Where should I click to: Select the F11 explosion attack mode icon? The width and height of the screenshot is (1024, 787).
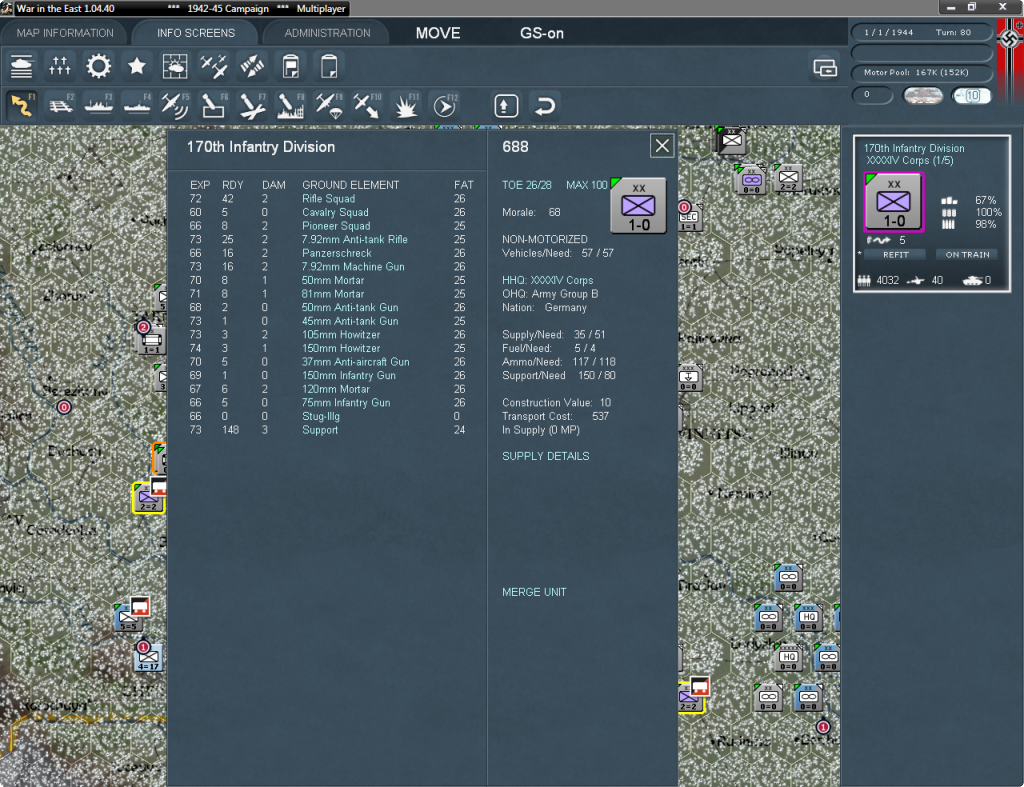(x=406, y=106)
